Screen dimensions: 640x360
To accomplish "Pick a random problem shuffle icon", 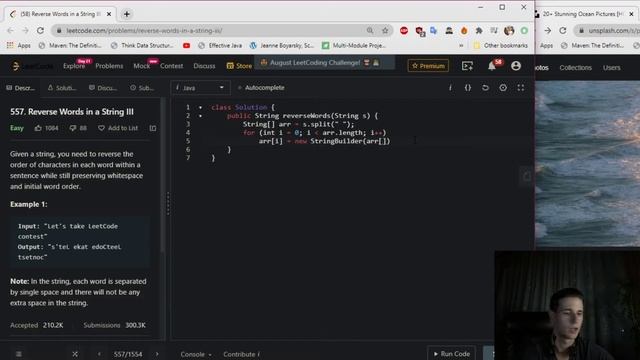I will point(75,354).
